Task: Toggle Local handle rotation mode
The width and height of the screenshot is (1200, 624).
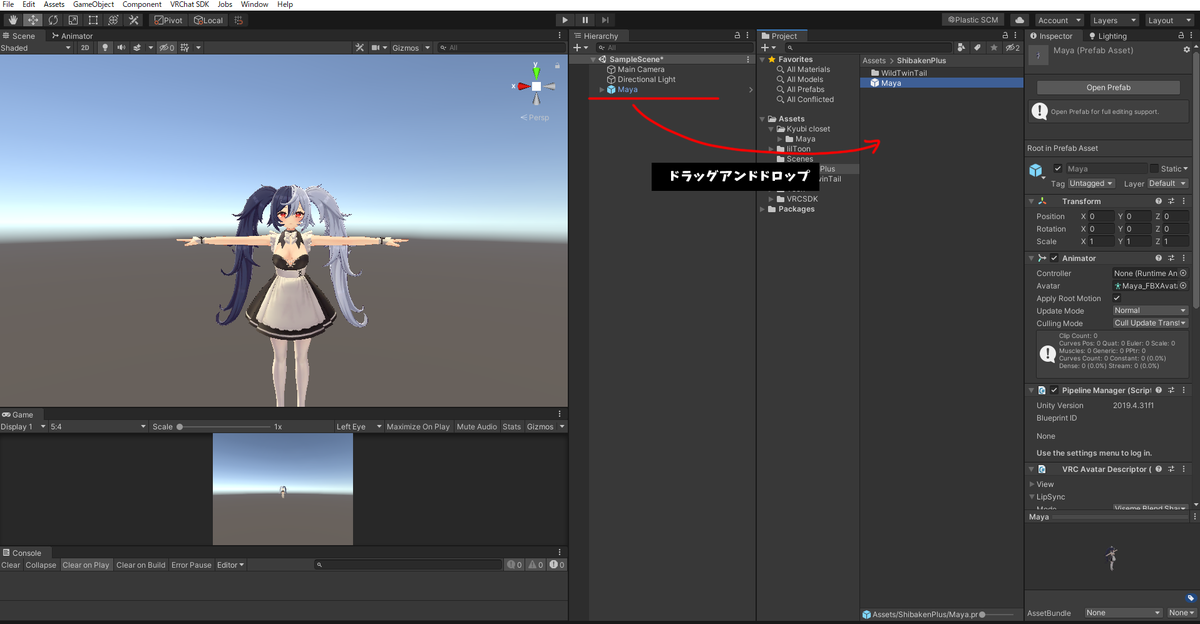Action: point(207,20)
